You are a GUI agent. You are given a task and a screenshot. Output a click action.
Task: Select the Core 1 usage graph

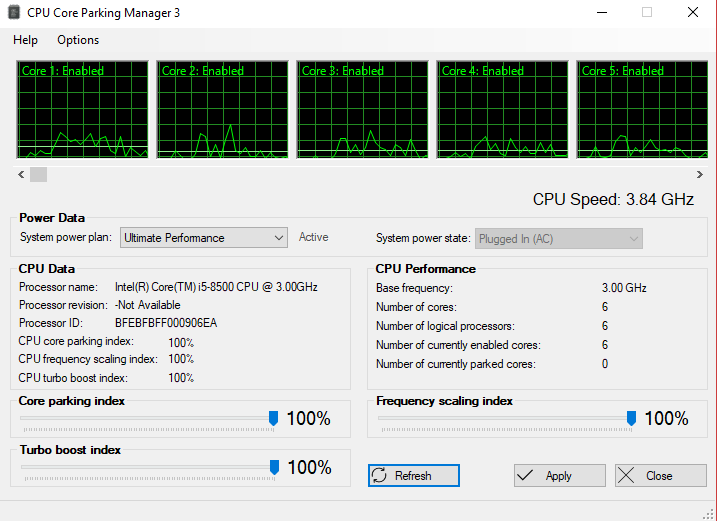83,109
